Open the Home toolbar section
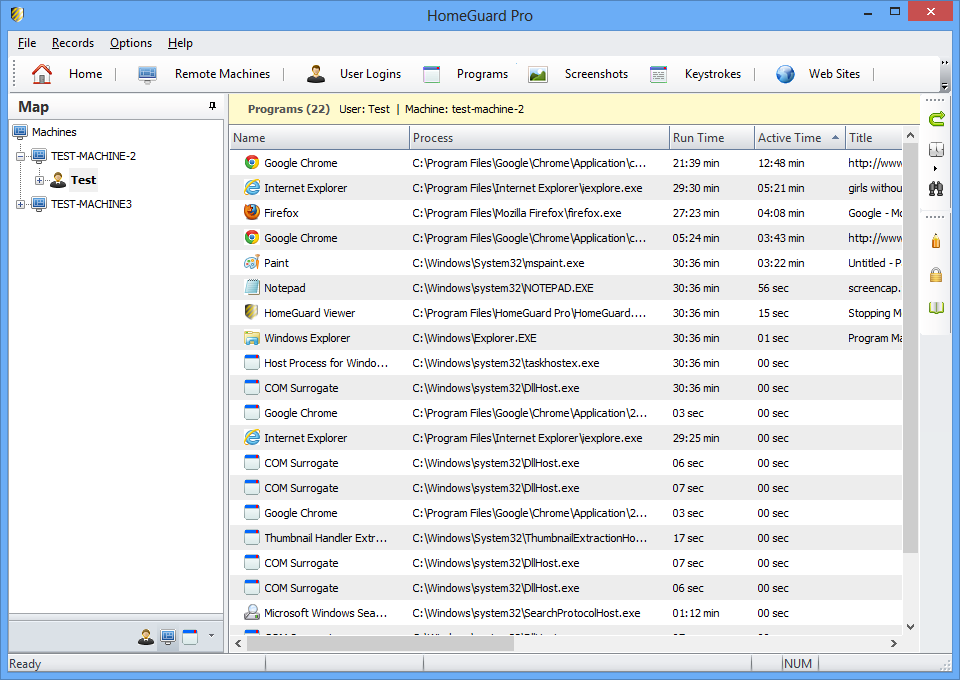The height and width of the screenshot is (680, 960). [67, 74]
